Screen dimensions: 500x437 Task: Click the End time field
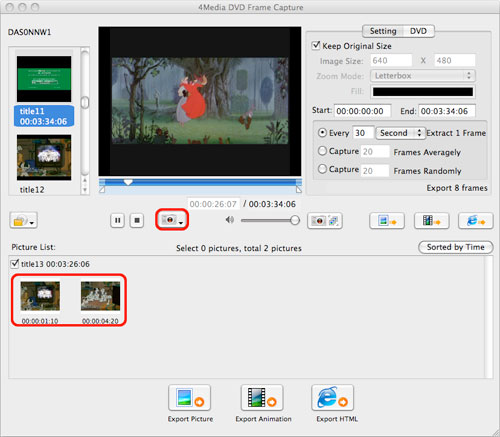tap(447, 111)
